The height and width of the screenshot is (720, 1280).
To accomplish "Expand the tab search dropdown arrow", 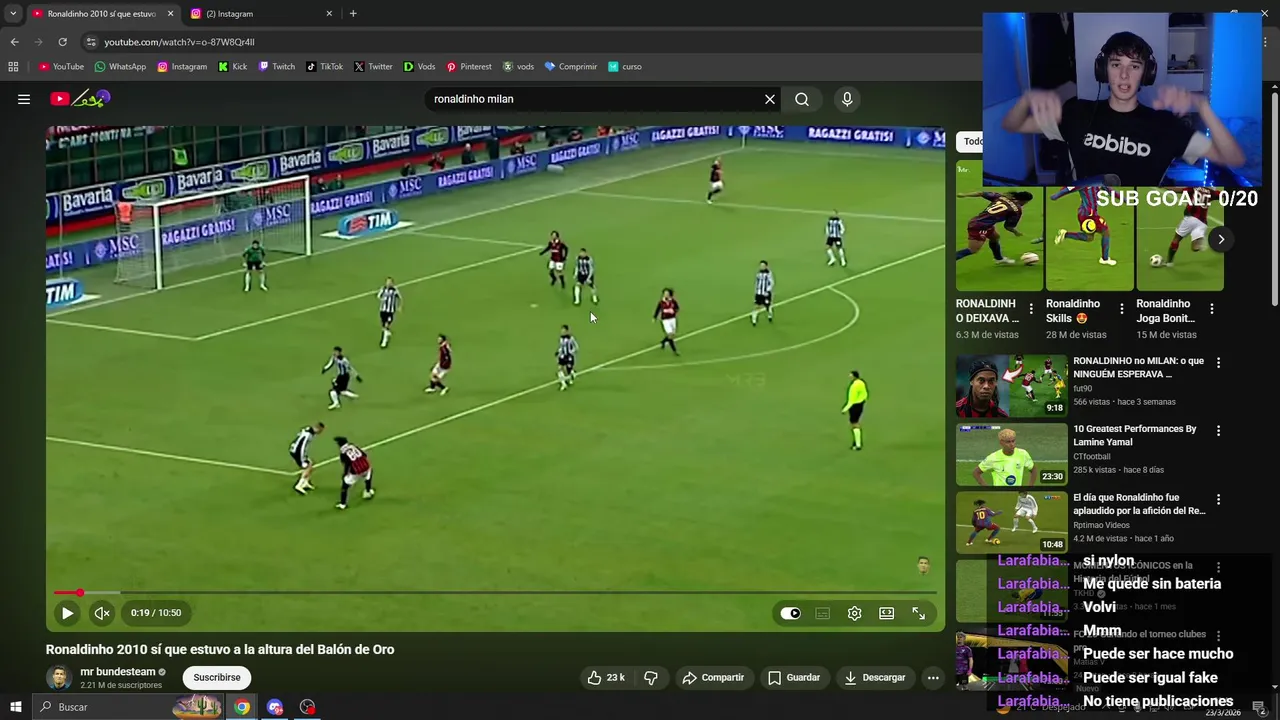I will [13, 14].
